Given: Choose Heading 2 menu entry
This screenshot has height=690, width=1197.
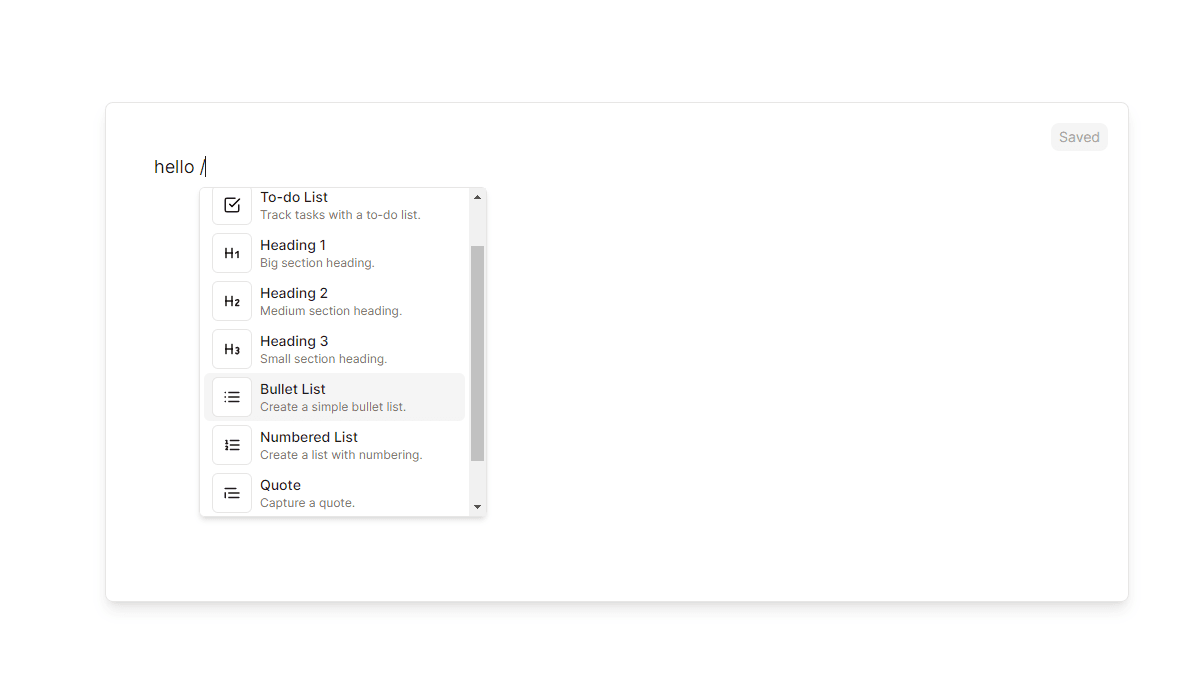Looking at the screenshot, I should click(334, 301).
